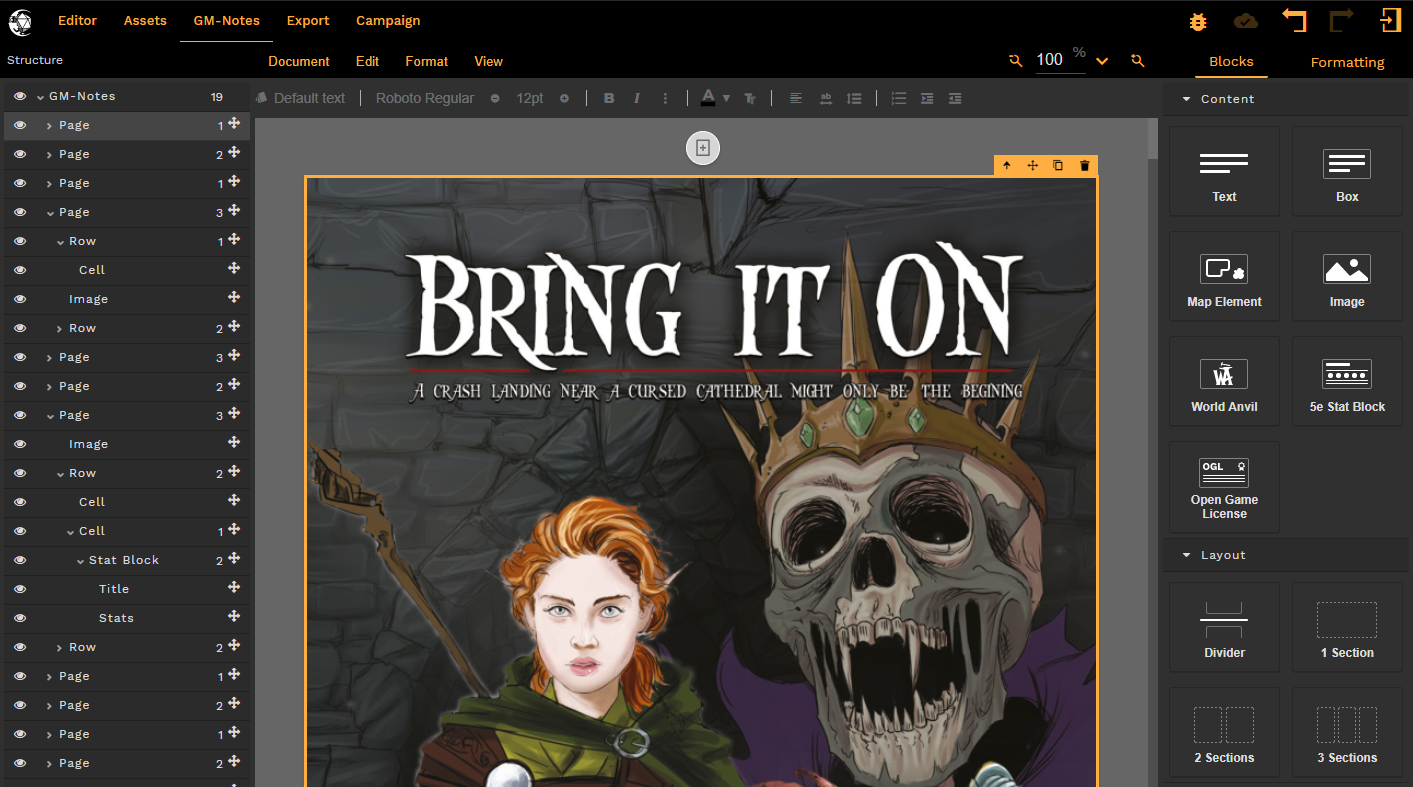Hide the Stat Block in structure tree
This screenshot has width=1413, height=787.
[x=20, y=560]
